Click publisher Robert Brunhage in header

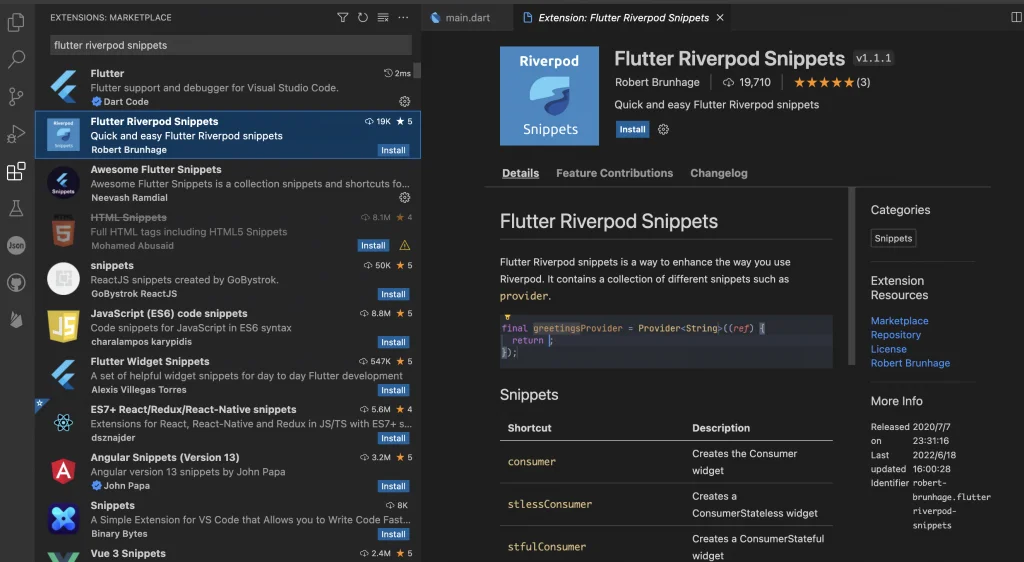coord(656,82)
